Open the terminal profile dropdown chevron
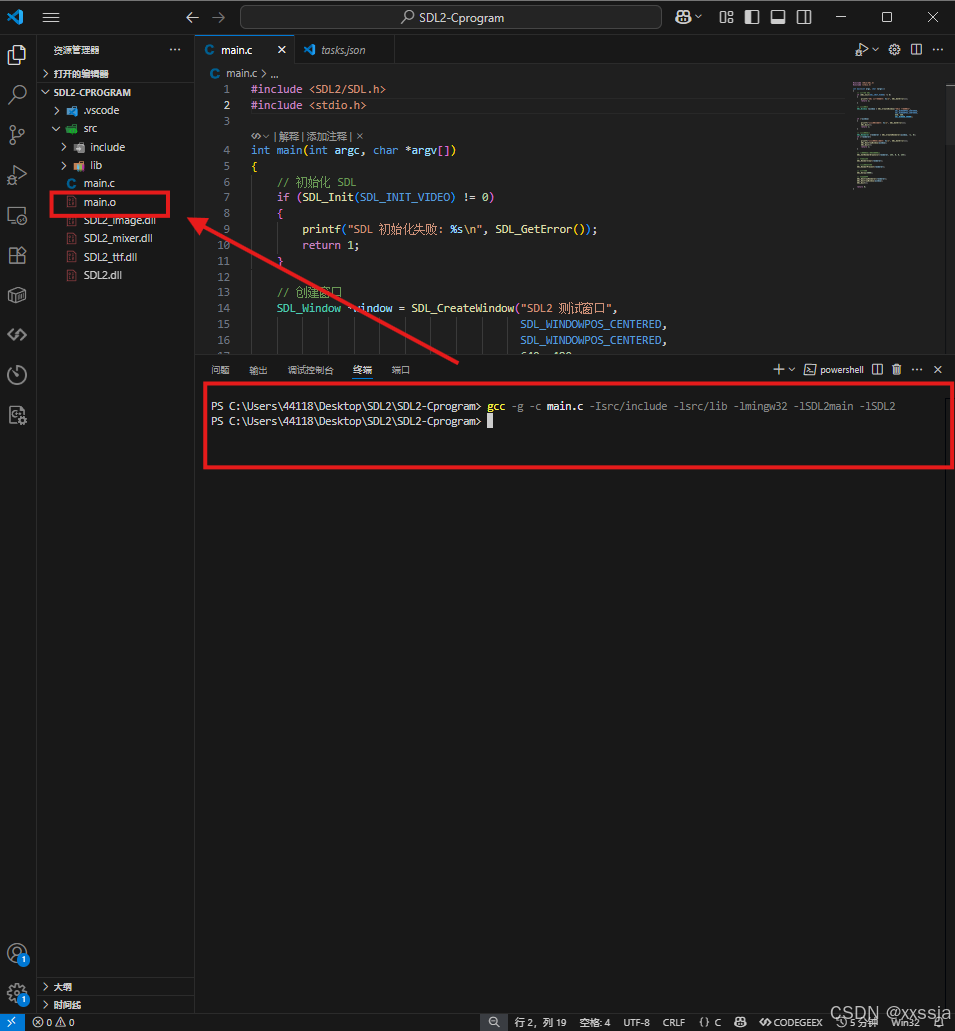The height and width of the screenshot is (1031, 955). pyautogui.click(x=790, y=369)
